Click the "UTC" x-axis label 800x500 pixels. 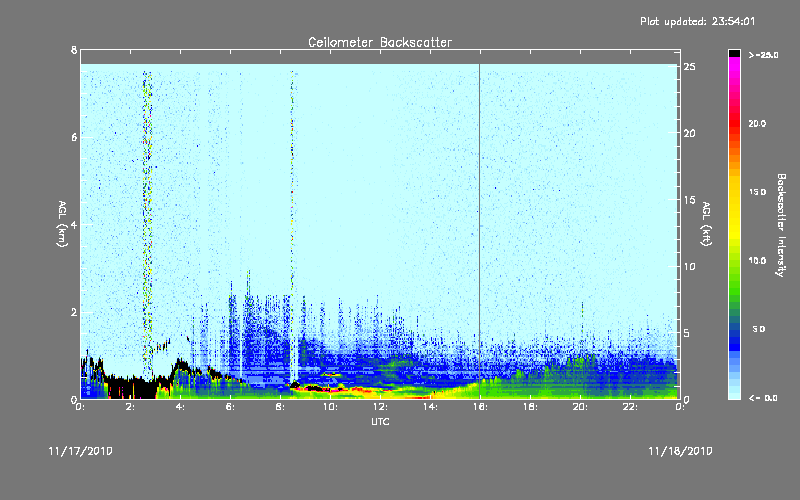[380, 422]
